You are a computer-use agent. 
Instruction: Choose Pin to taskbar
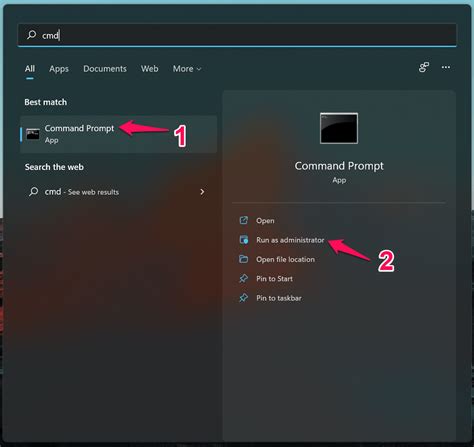tap(279, 298)
